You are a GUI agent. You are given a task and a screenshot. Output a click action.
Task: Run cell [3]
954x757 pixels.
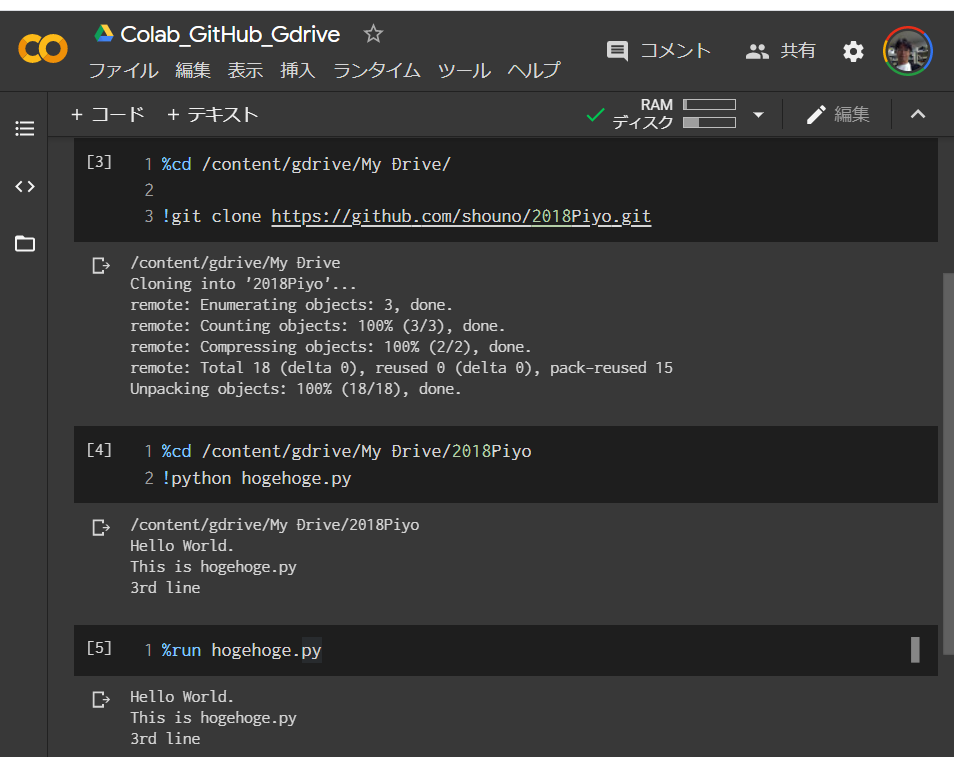[x=99, y=162]
